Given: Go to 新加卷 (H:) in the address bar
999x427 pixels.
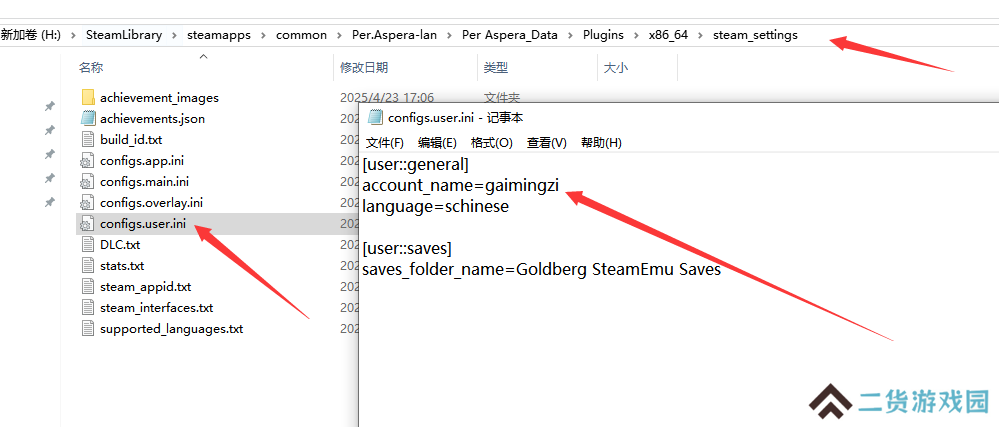Looking at the screenshot, I should (31, 35).
